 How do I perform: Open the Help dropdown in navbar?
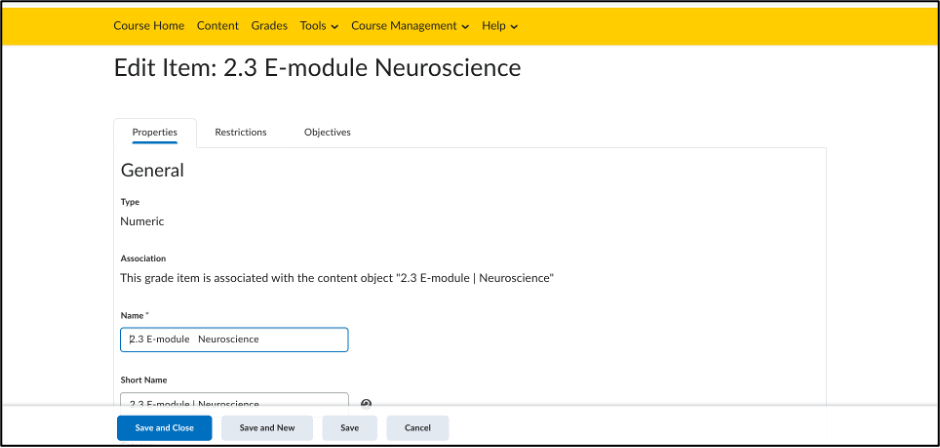(499, 26)
